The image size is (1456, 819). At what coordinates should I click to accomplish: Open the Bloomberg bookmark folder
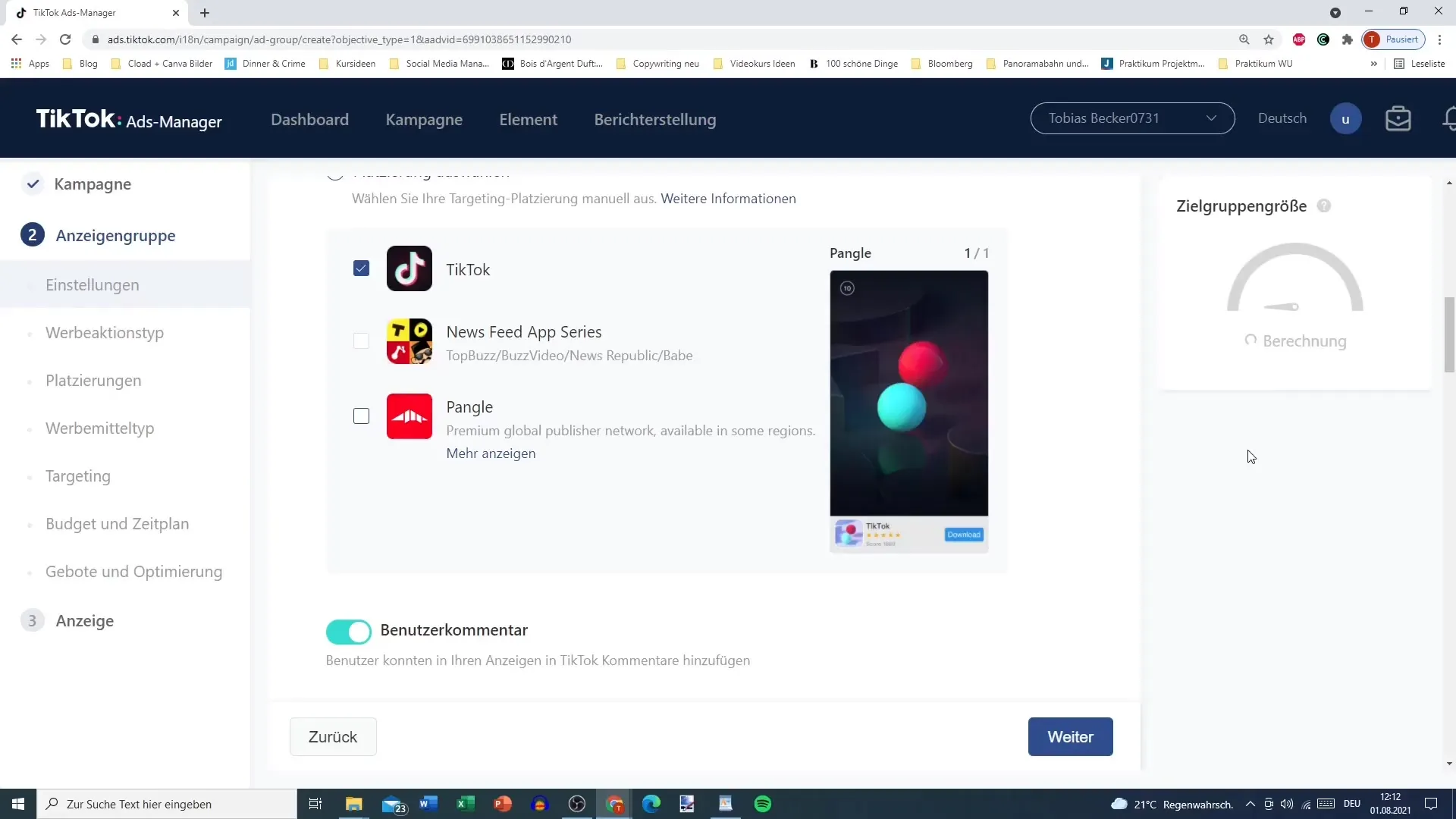click(941, 64)
